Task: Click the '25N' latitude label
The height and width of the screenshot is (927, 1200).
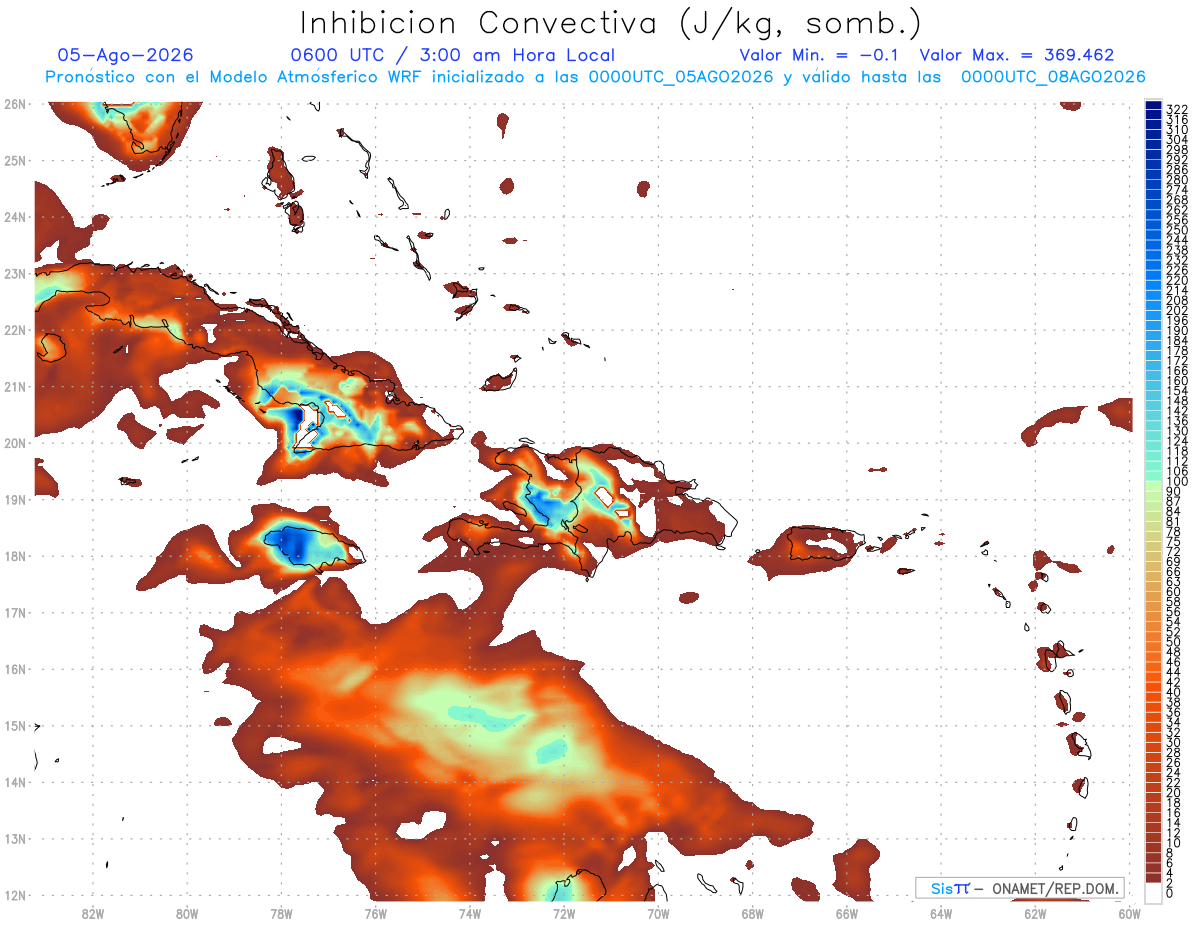Action: (14, 160)
